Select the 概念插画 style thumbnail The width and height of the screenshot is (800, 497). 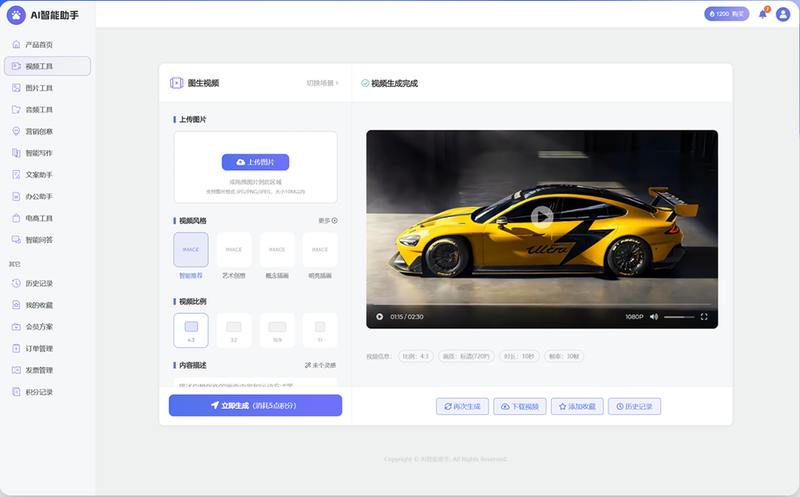point(277,250)
